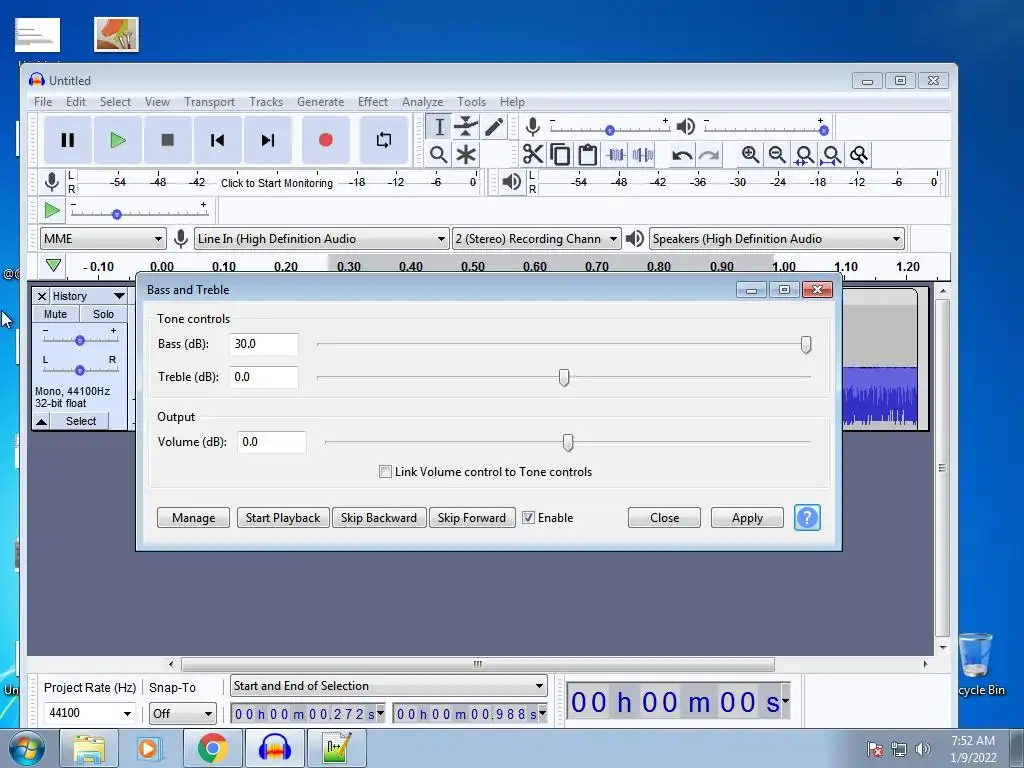
Task: Select the Multi-Tool asterisk icon
Action: pyautogui.click(x=466, y=155)
